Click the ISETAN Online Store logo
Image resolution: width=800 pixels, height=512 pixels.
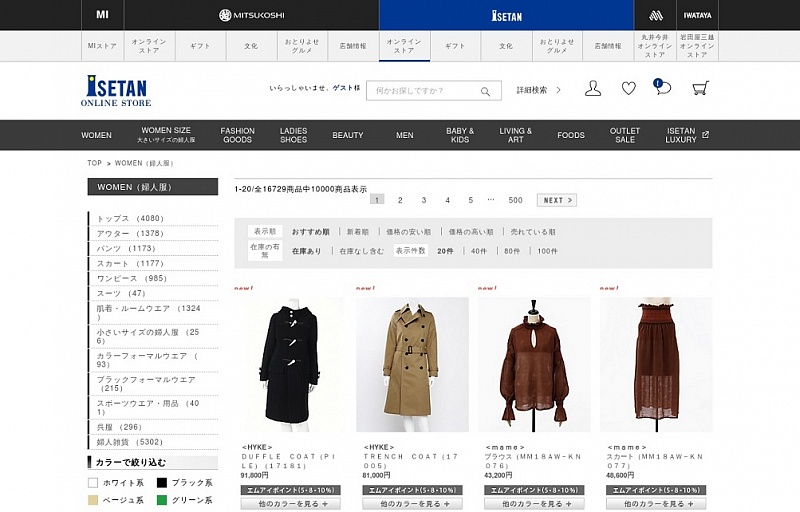116,90
